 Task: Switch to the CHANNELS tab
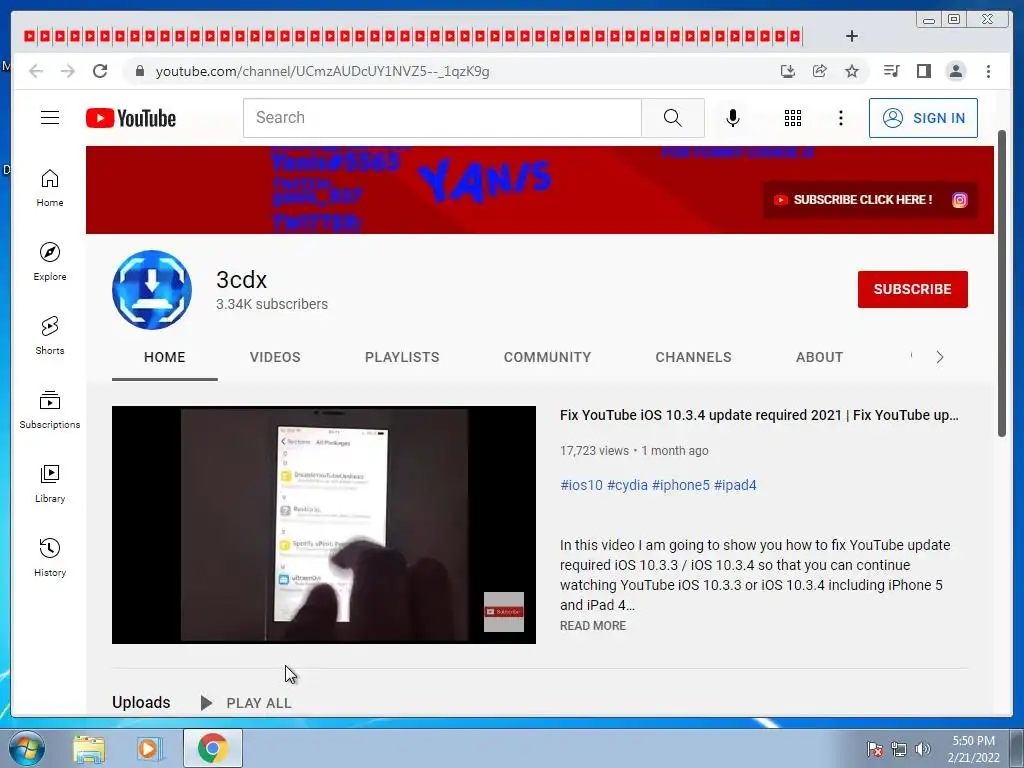tap(694, 357)
